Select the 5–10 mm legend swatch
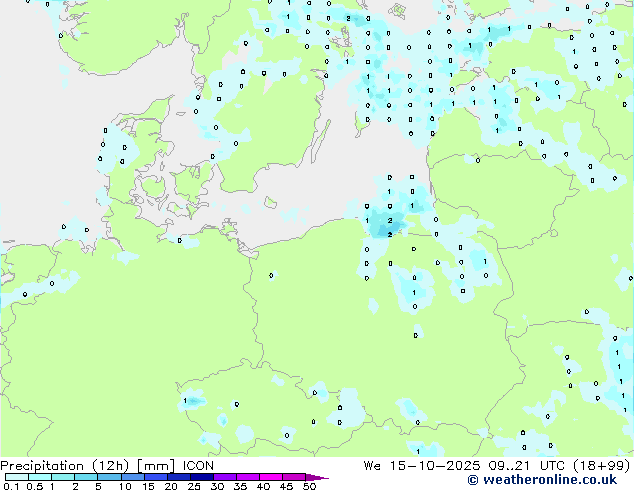 coord(110,477)
